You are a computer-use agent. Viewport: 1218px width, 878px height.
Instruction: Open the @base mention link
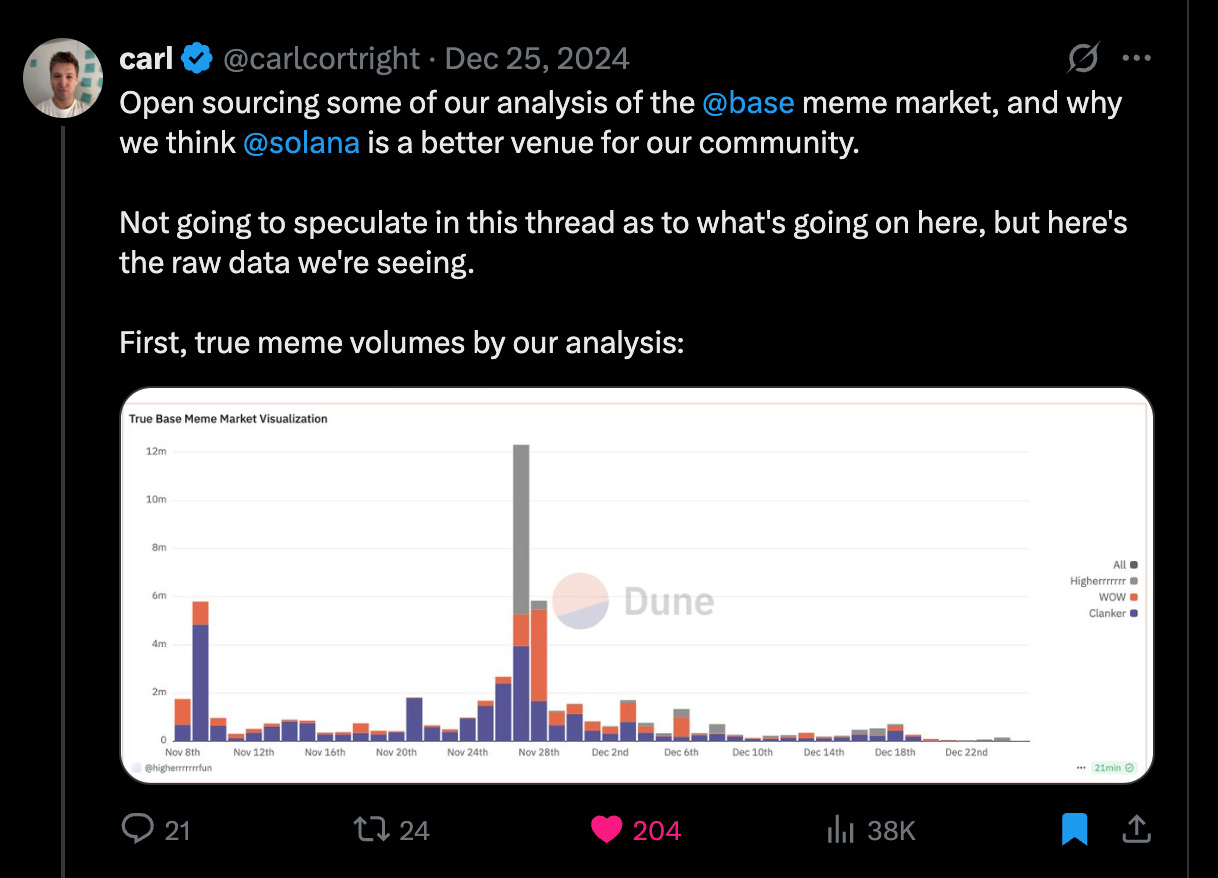pyautogui.click(x=750, y=102)
